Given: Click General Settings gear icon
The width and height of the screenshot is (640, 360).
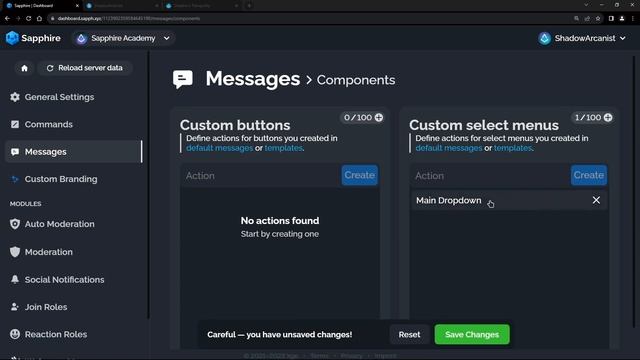Looking at the screenshot, I should 15,97.
